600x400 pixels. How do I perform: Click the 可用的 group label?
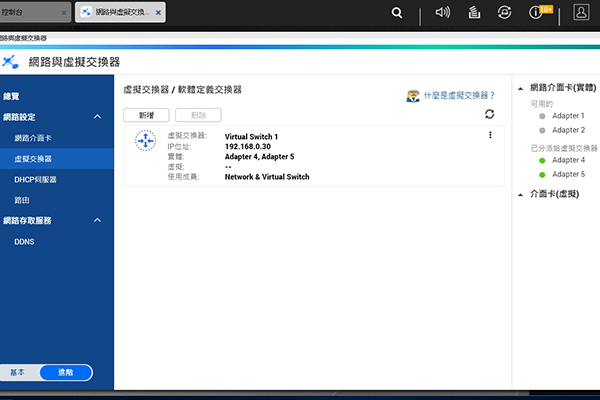coord(541,104)
